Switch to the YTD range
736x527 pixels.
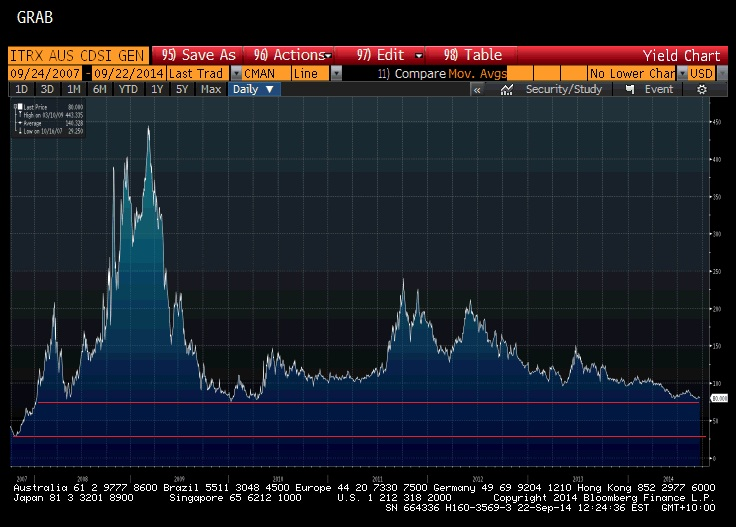[128, 89]
